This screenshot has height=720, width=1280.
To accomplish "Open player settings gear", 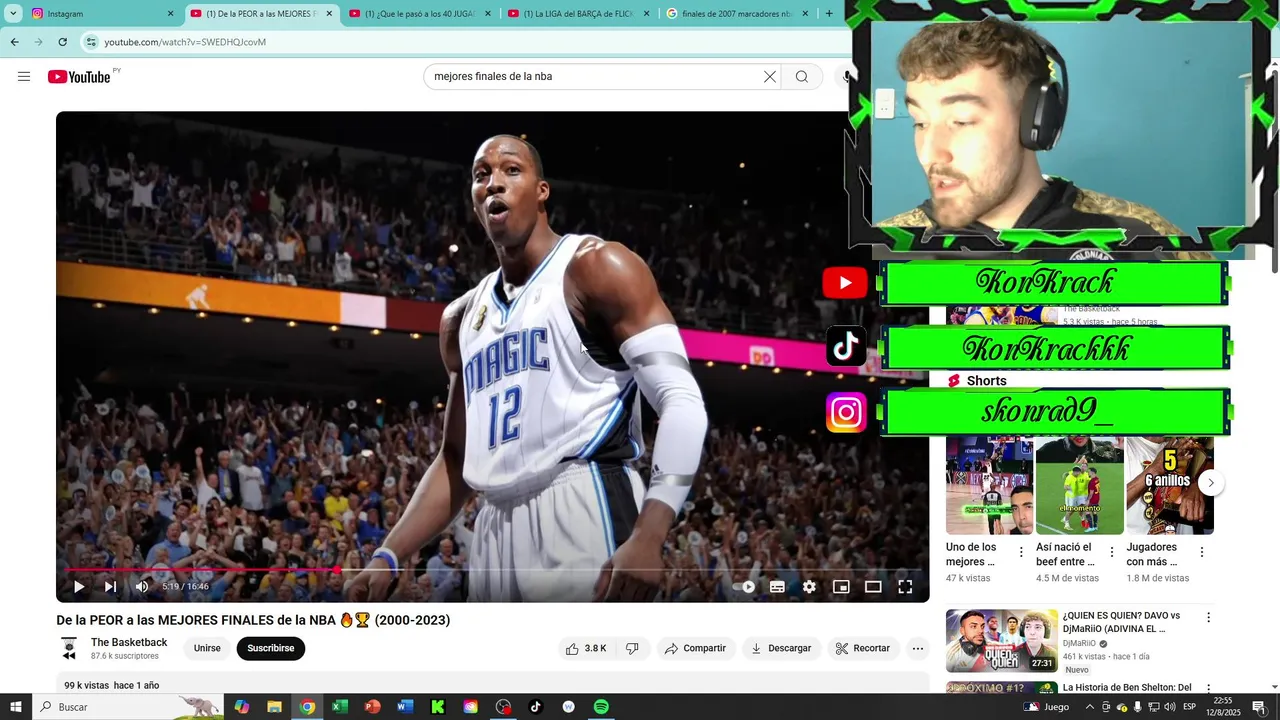I will pos(809,587).
